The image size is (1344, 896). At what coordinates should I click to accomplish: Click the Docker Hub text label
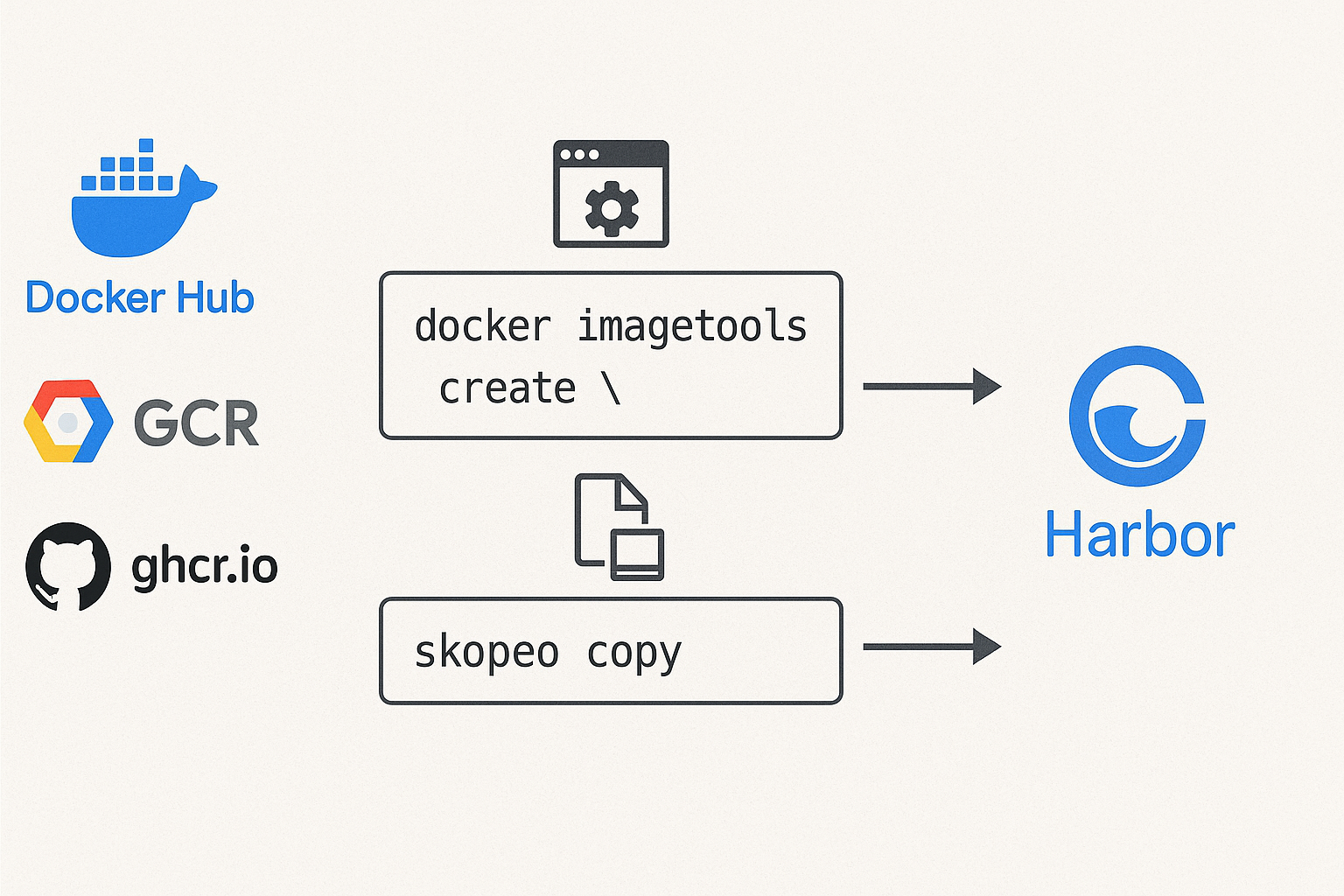pos(140,297)
